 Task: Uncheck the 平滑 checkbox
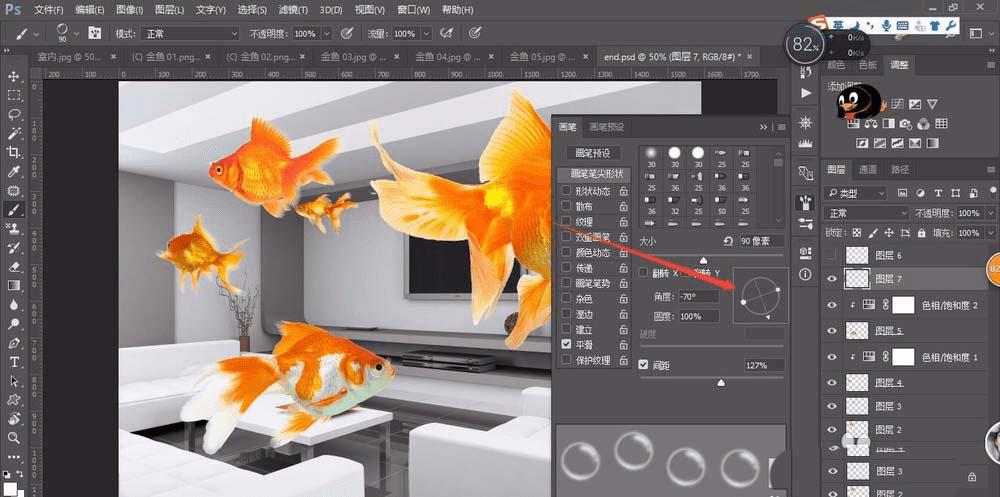tap(566, 345)
